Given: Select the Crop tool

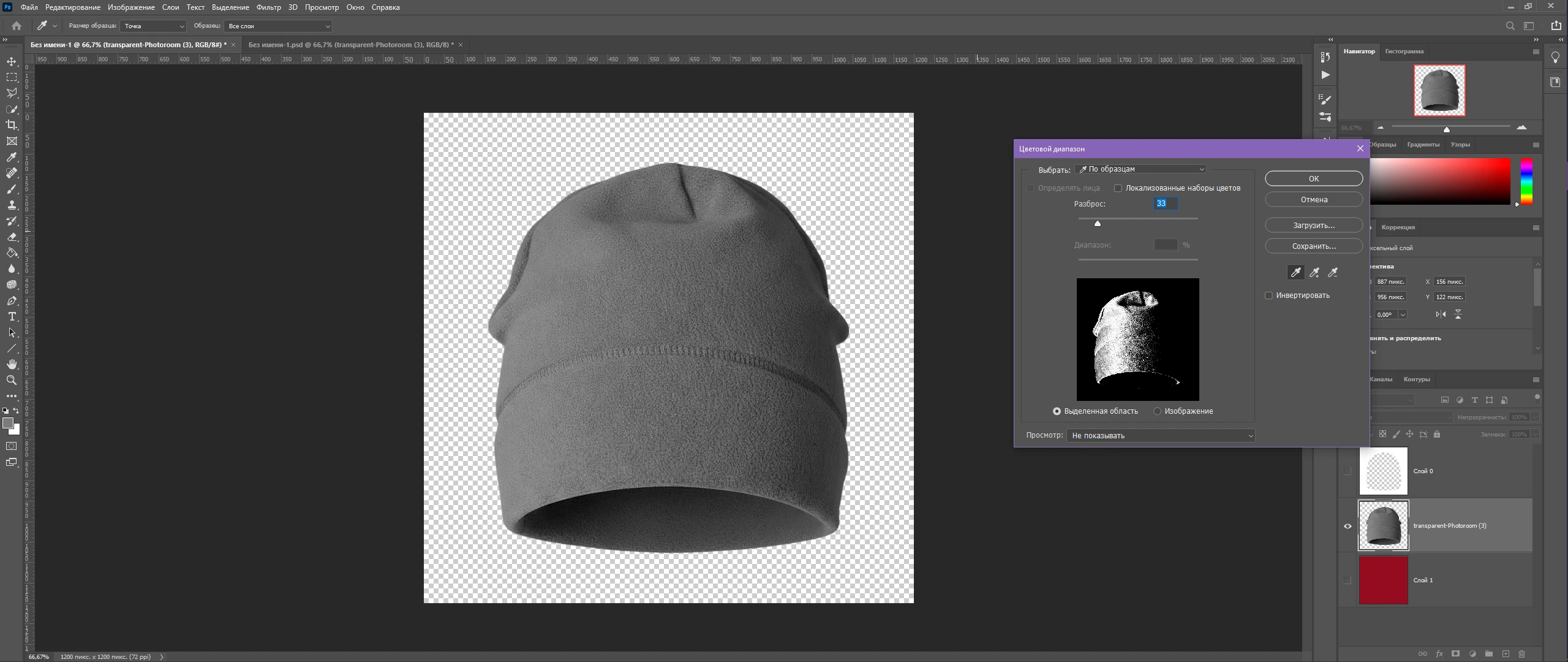Looking at the screenshot, I should pos(12,125).
